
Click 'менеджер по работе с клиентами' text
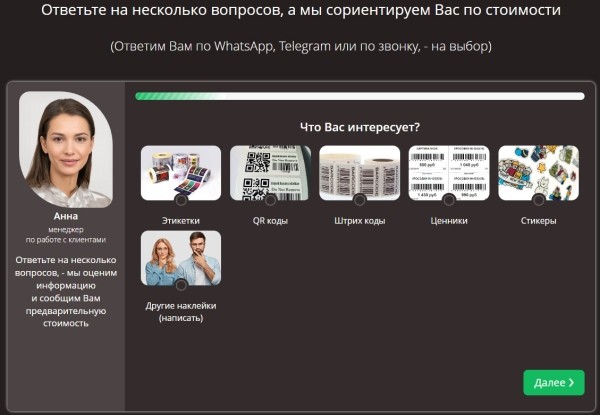[66, 234]
